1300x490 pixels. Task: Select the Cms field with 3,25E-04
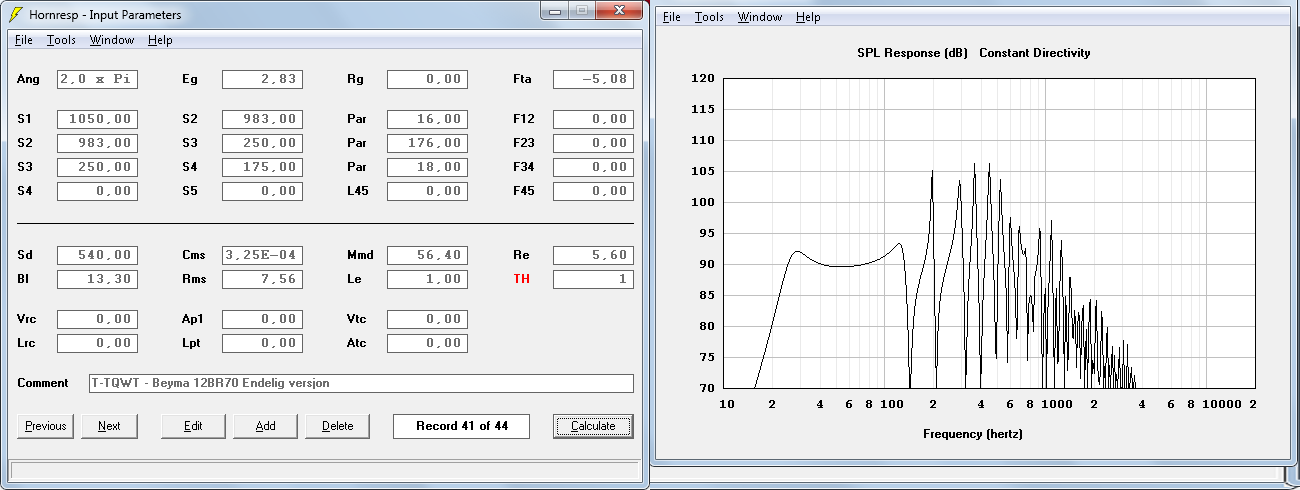click(262, 255)
